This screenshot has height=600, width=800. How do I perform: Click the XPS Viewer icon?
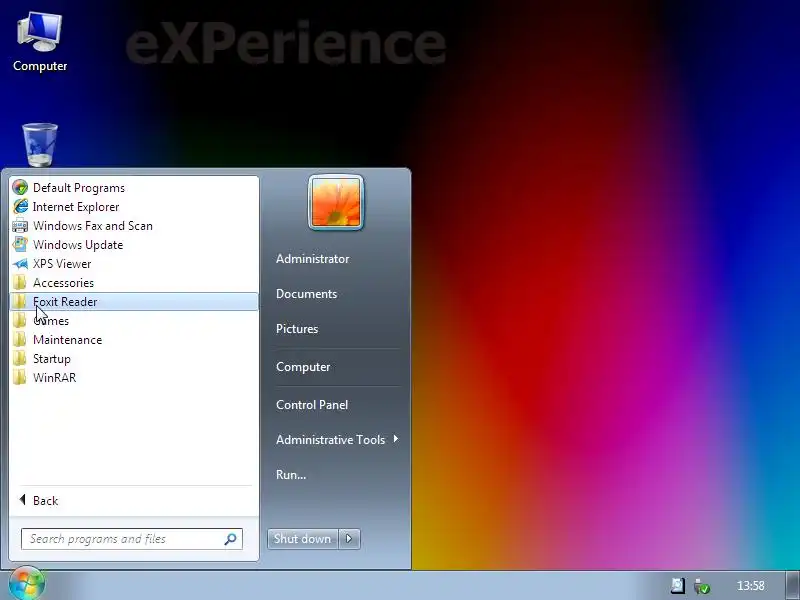(x=20, y=264)
